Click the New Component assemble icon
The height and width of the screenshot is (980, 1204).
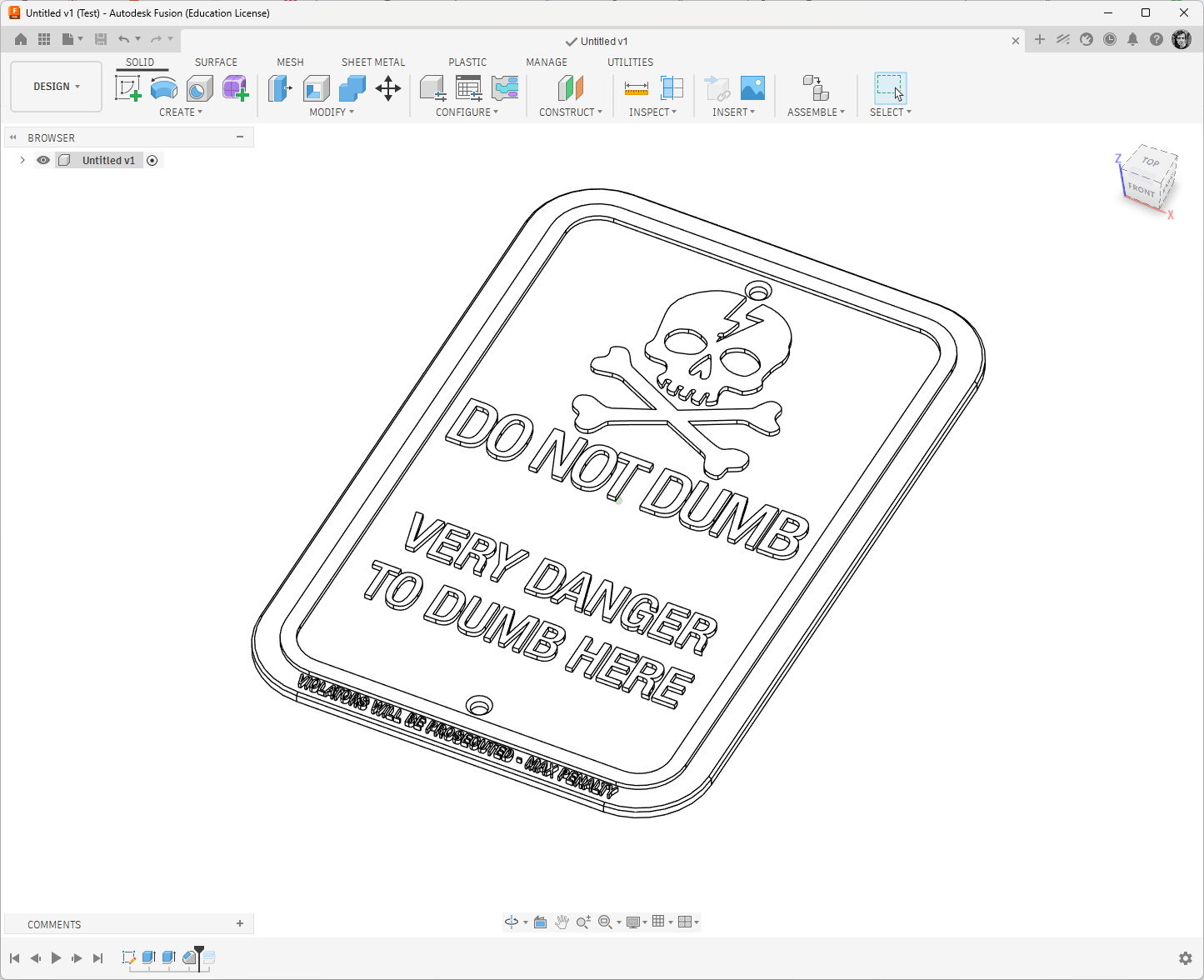point(816,88)
